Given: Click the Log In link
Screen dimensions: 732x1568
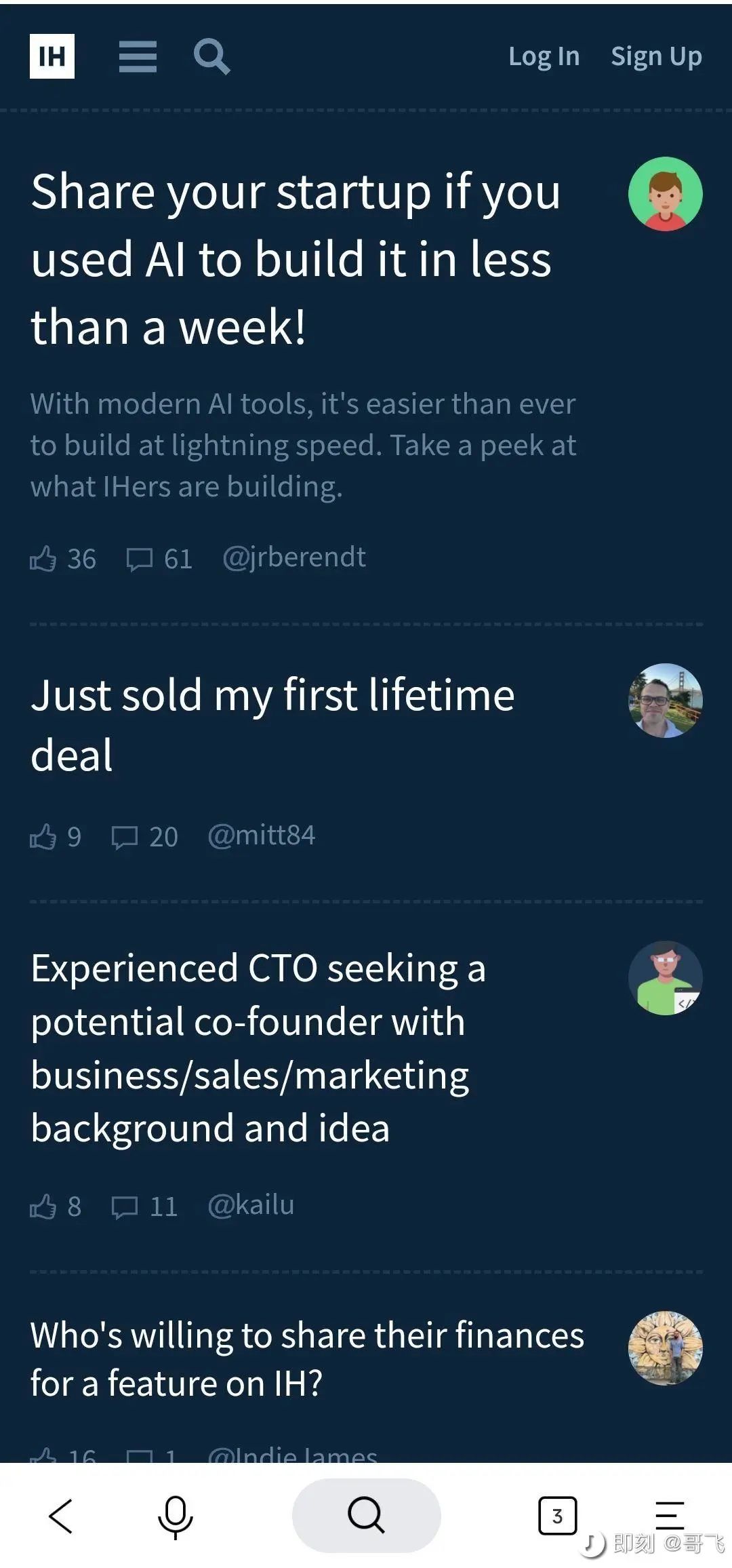Looking at the screenshot, I should tap(544, 56).
